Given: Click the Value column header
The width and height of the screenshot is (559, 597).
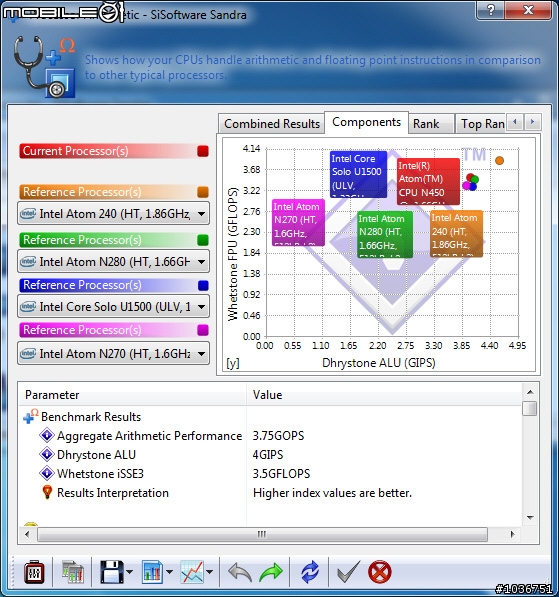Looking at the screenshot, I should (384, 395).
